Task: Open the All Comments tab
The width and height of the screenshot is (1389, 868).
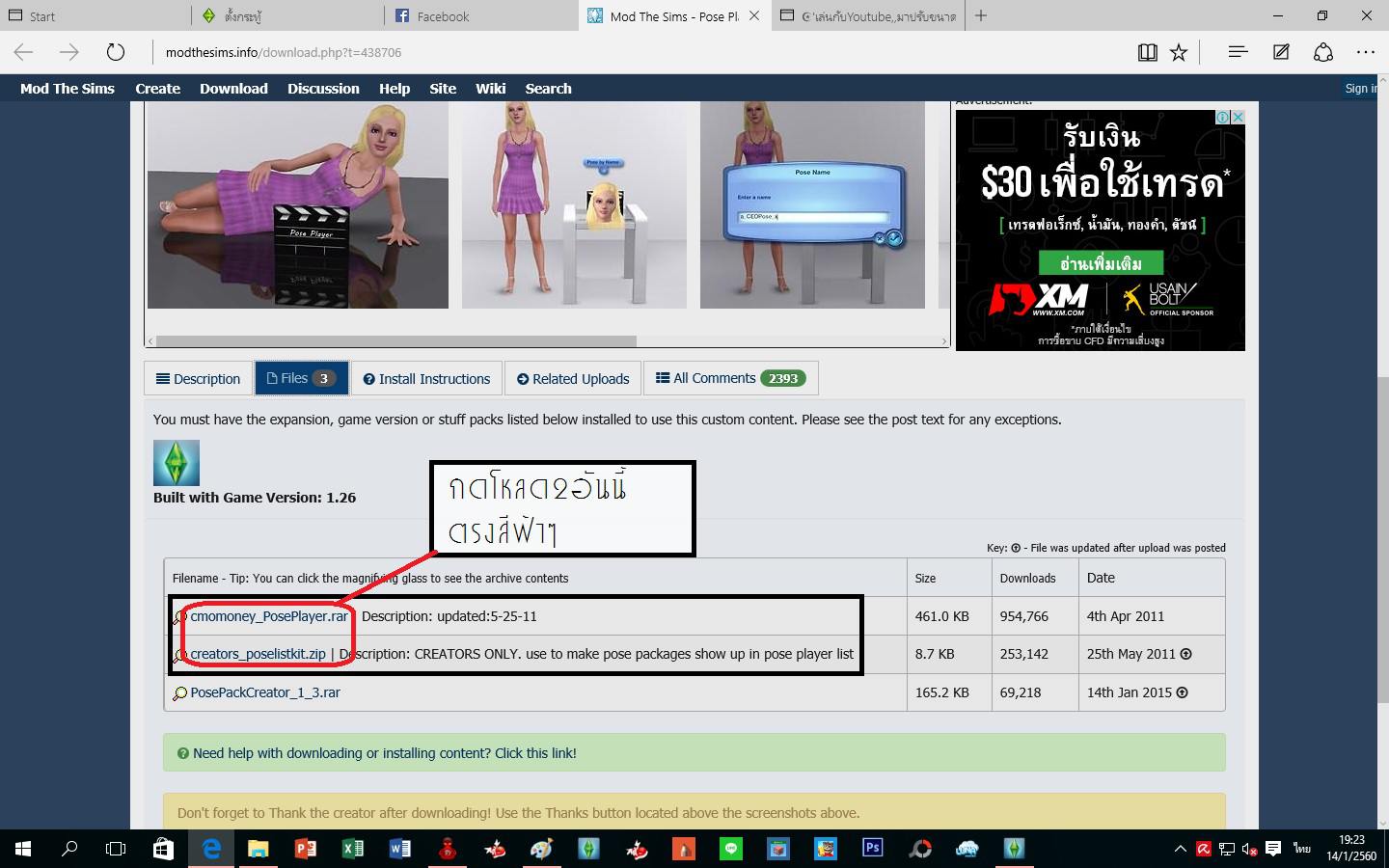Action: tap(731, 378)
